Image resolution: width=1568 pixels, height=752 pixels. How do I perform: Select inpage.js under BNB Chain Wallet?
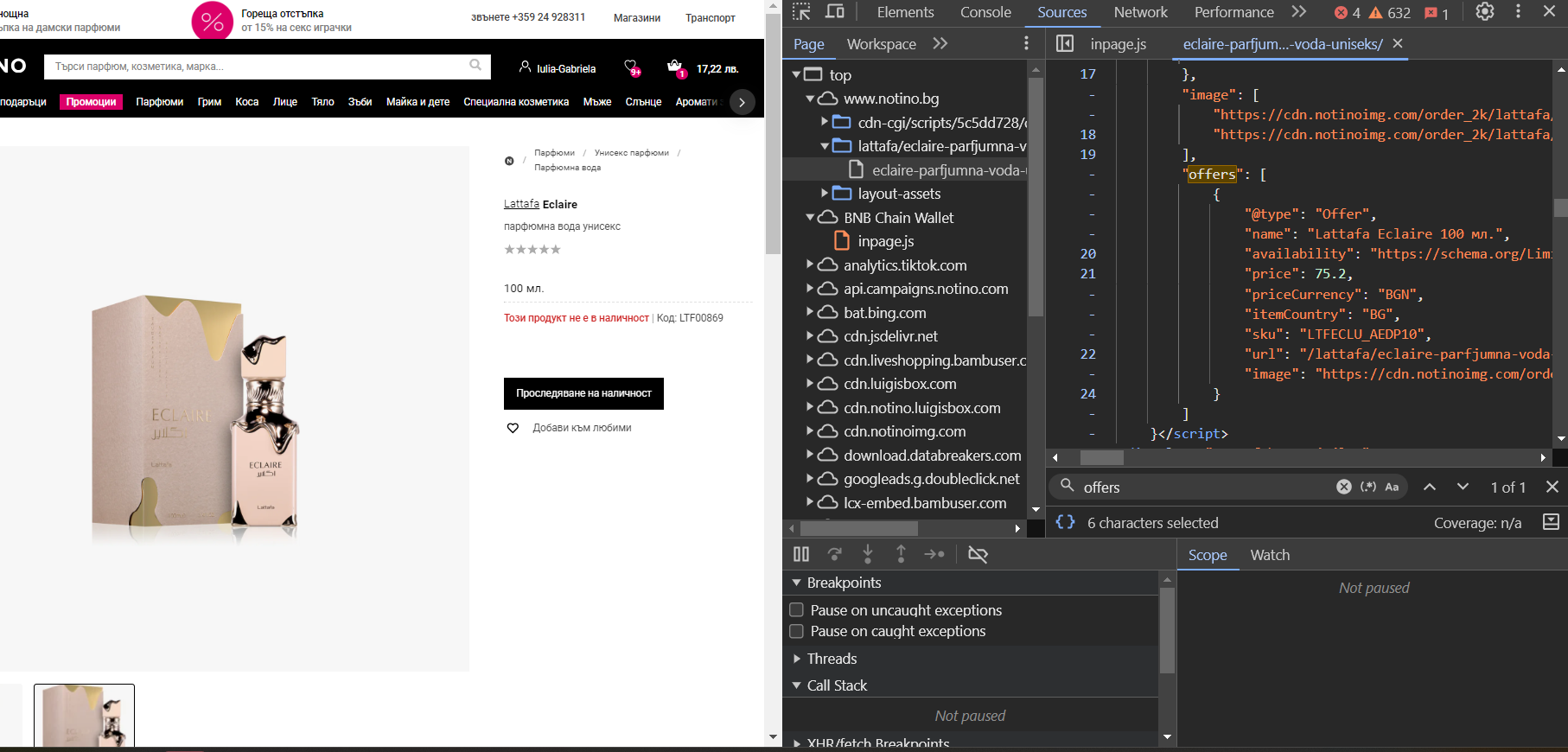pyautogui.click(x=885, y=241)
